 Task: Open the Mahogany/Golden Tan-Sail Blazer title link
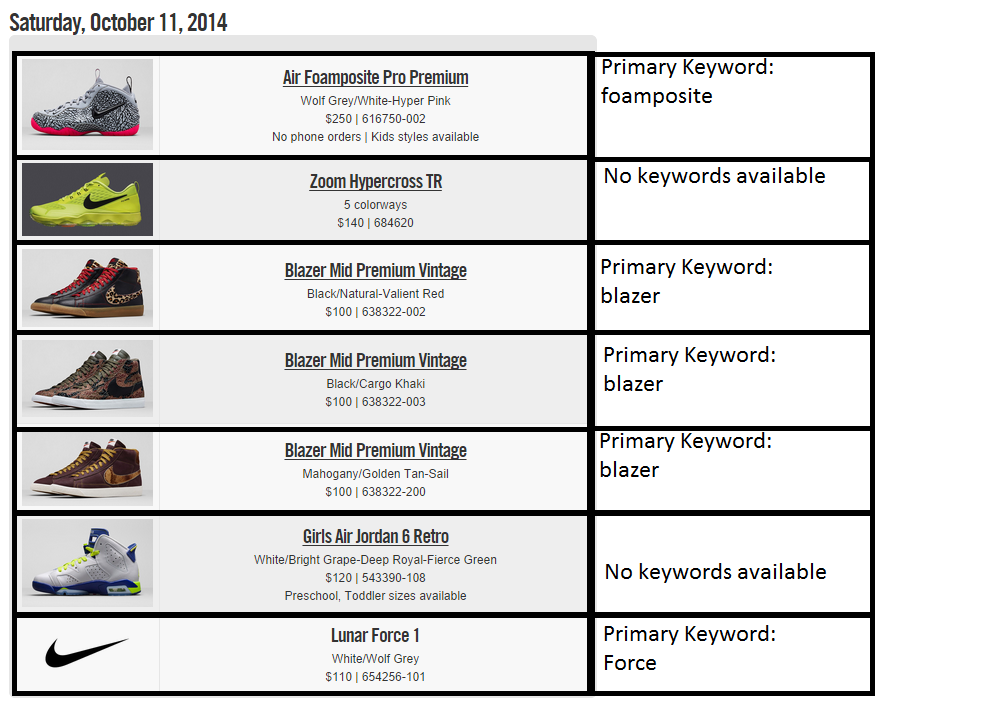click(375, 451)
